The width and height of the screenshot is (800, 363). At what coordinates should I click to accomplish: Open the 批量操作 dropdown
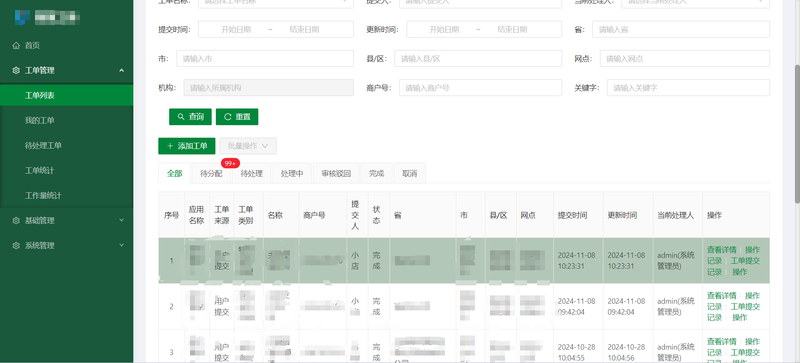coord(248,146)
